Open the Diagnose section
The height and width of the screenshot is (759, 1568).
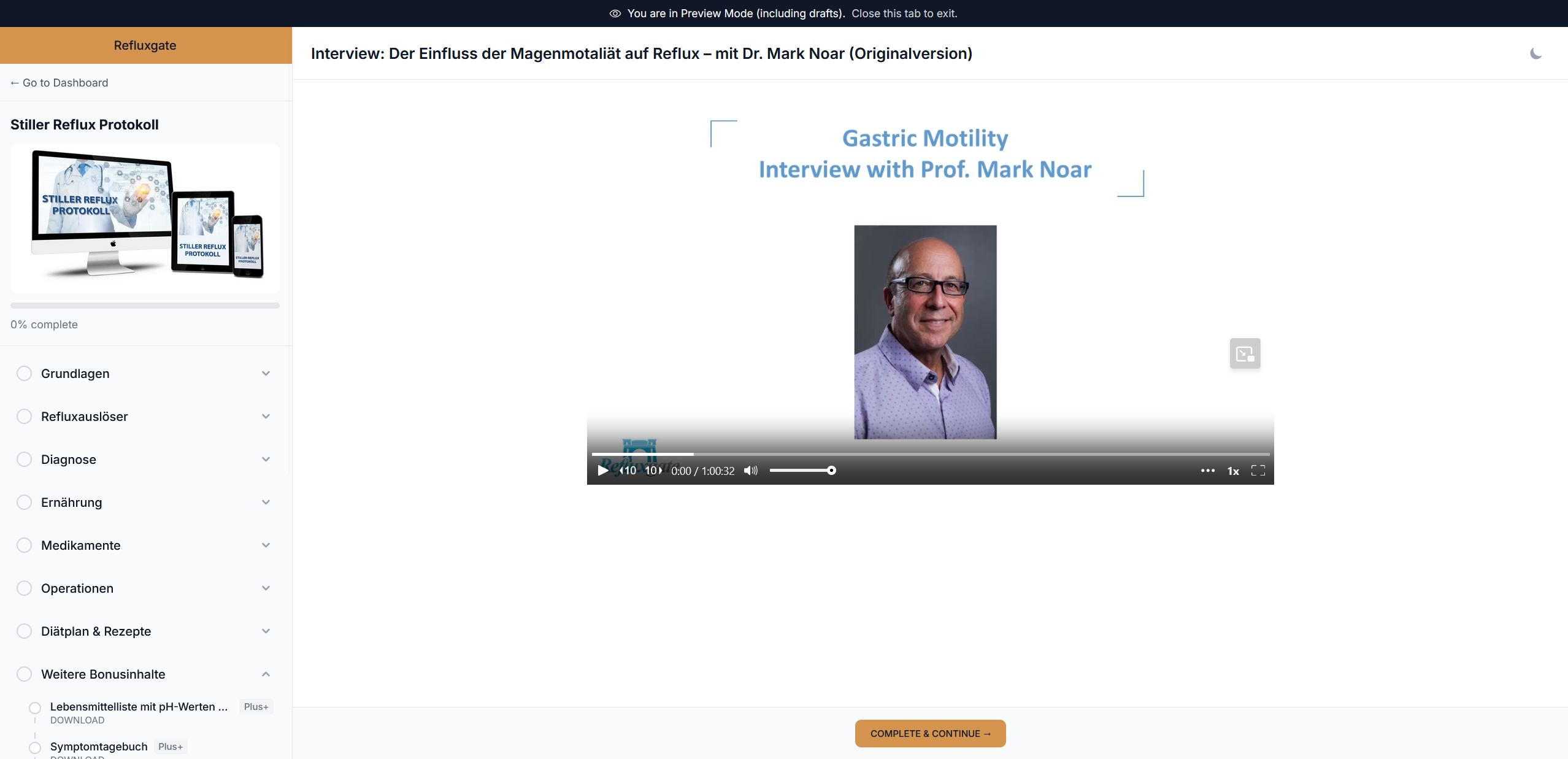(x=69, y=460)
